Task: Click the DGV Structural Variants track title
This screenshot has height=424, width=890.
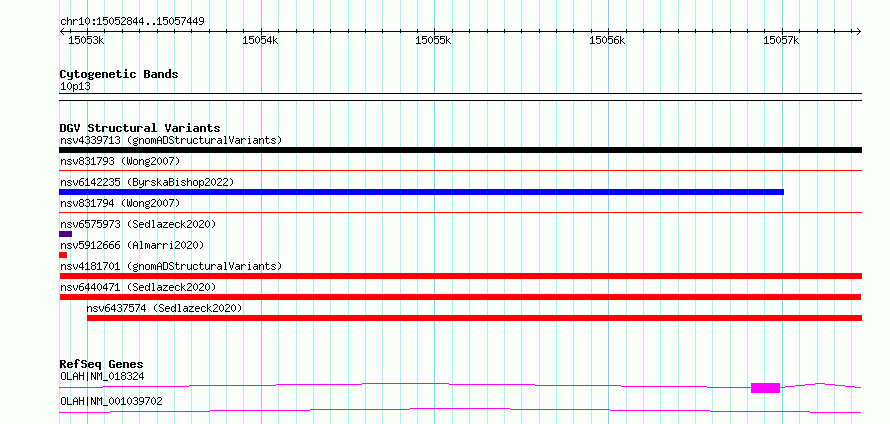Action: coord(140,128)
